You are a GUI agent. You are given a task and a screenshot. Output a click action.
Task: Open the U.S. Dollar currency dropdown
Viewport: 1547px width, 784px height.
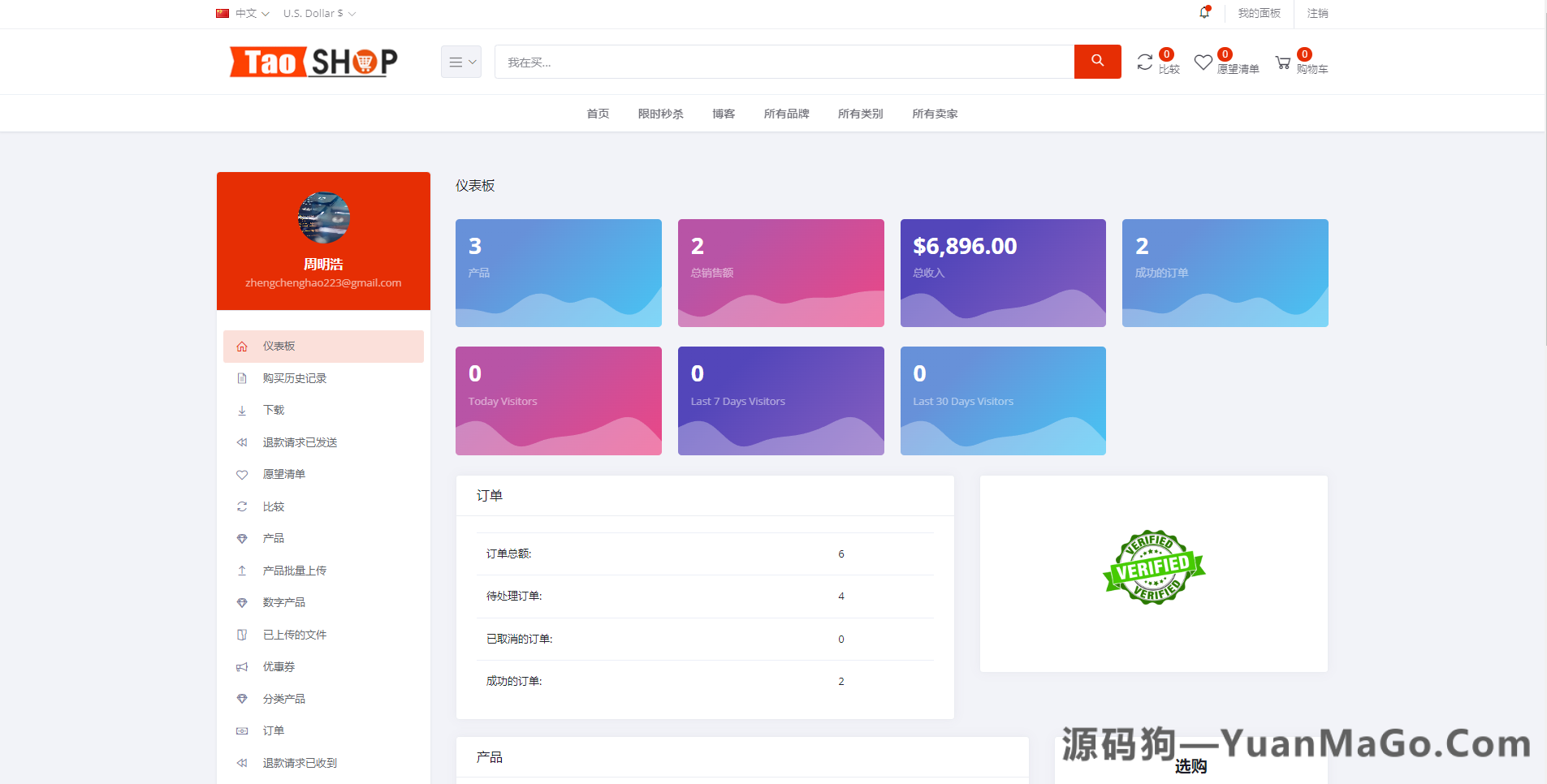[318, 13]
